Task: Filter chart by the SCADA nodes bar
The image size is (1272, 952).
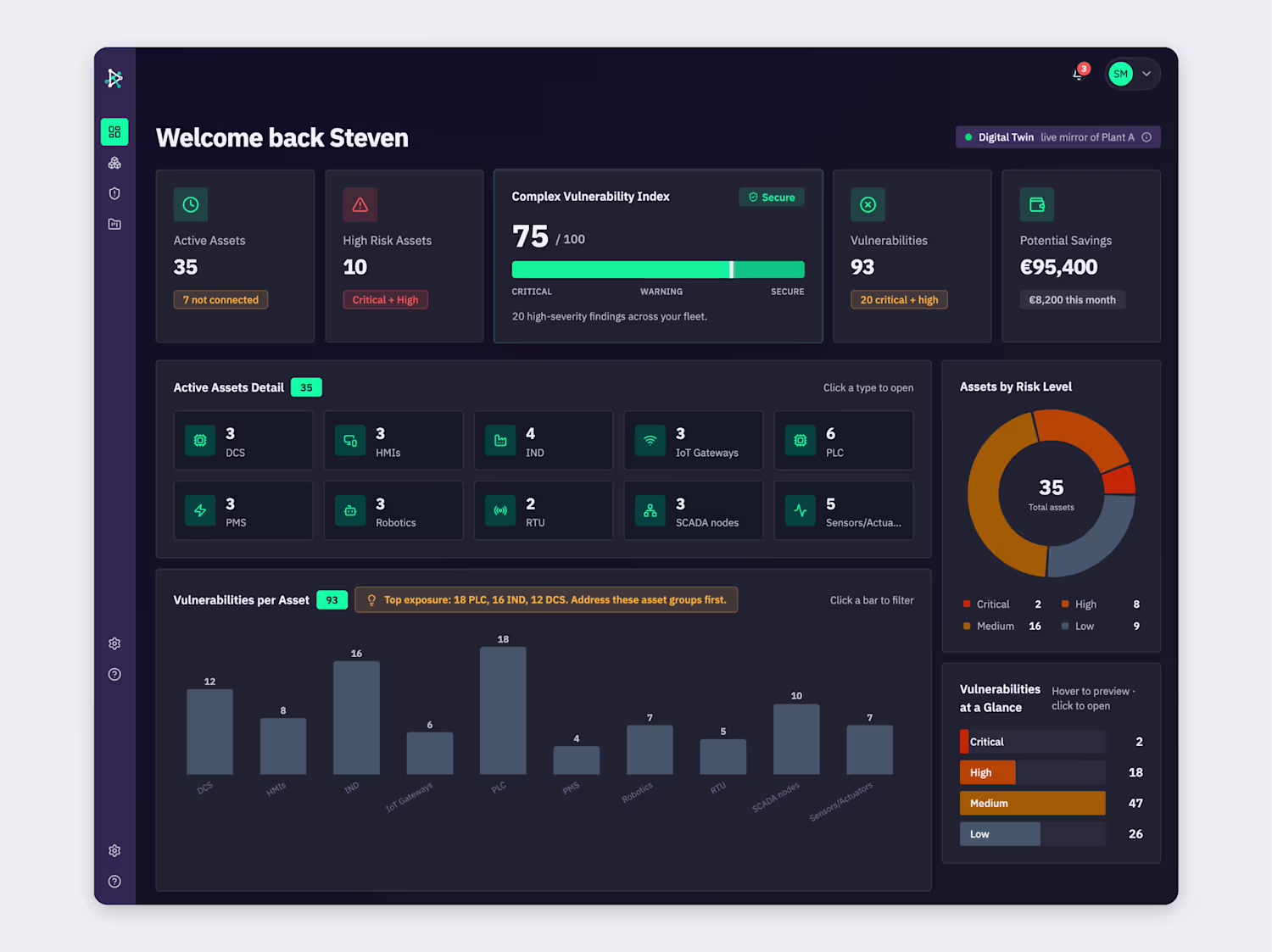Action: coord(796,738)
